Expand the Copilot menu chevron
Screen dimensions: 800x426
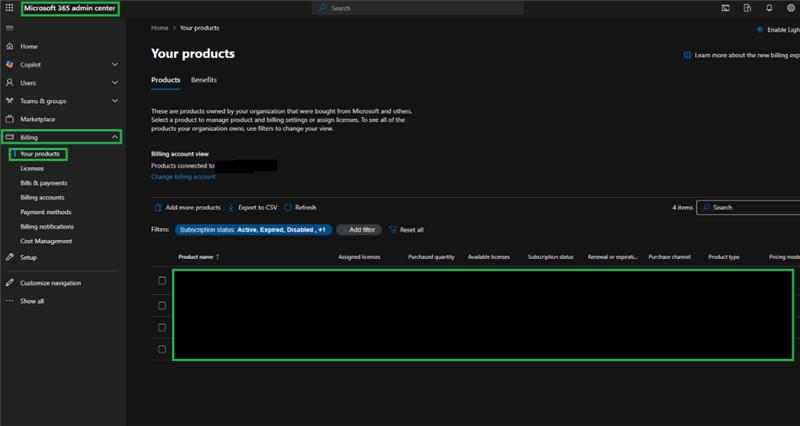point(115,65)
